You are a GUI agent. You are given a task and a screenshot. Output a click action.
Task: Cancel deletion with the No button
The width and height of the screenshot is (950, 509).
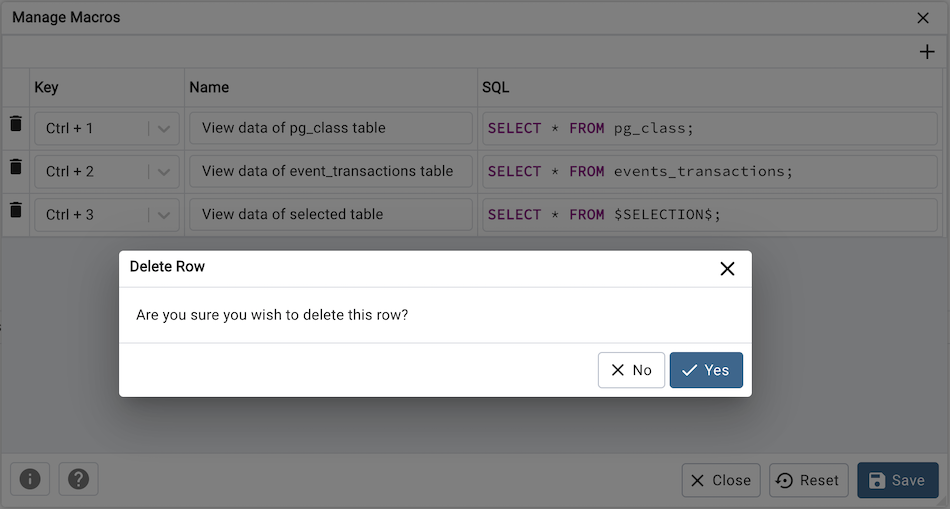tap(631, 370)
